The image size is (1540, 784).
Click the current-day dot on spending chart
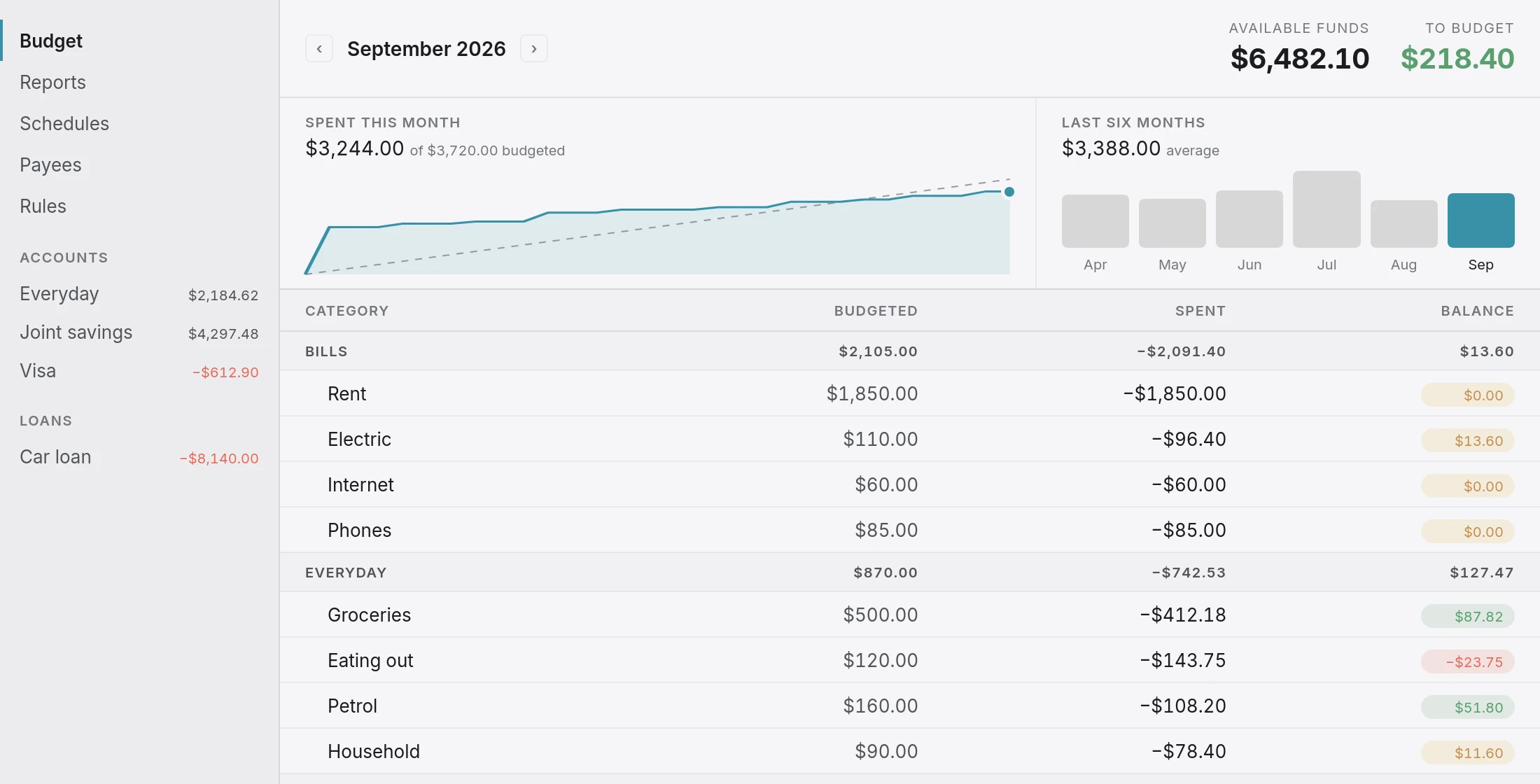[1009, 192]
